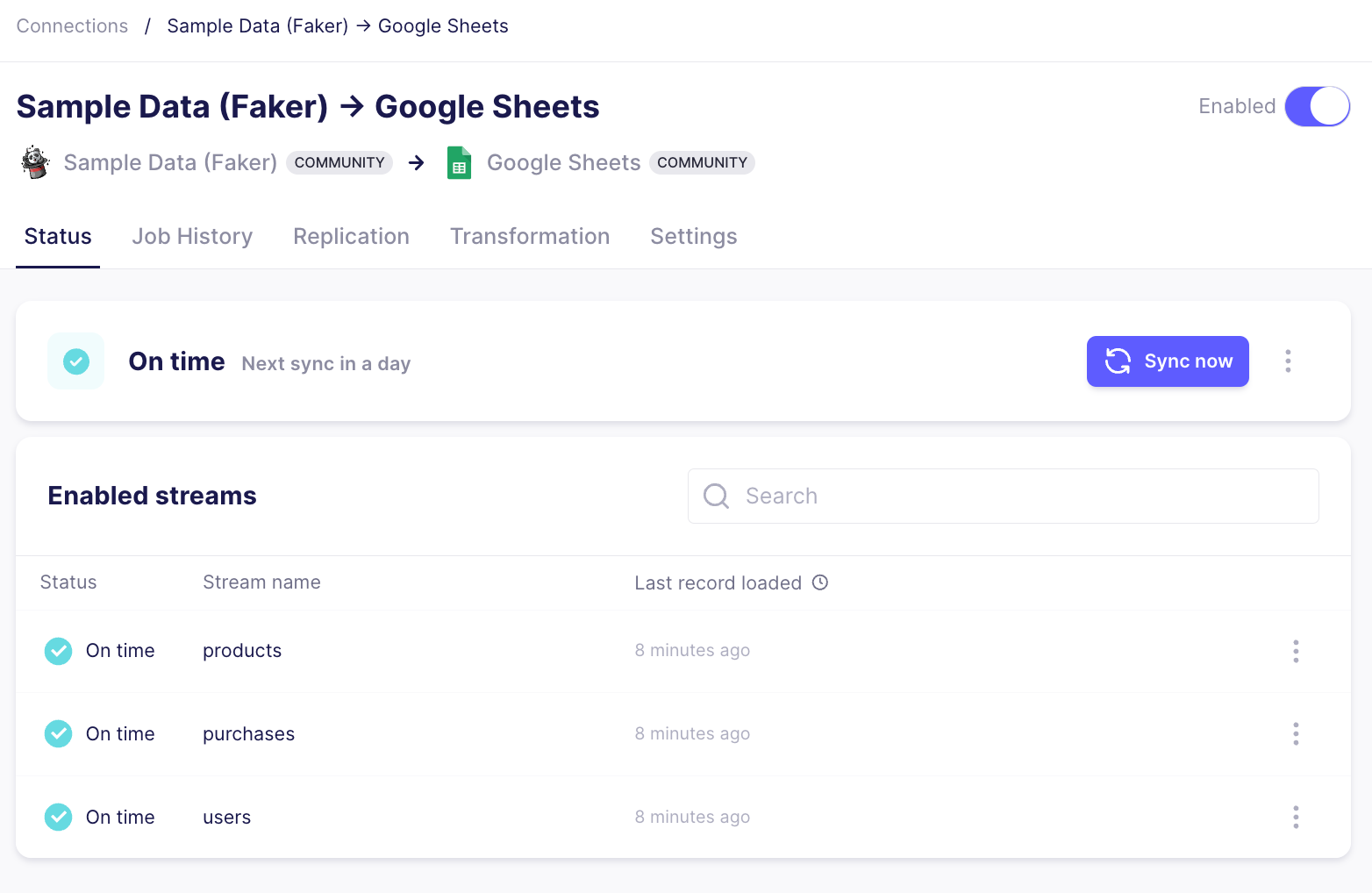
Task: Click the search magnifier icon
Action: [x=716, y=496]
